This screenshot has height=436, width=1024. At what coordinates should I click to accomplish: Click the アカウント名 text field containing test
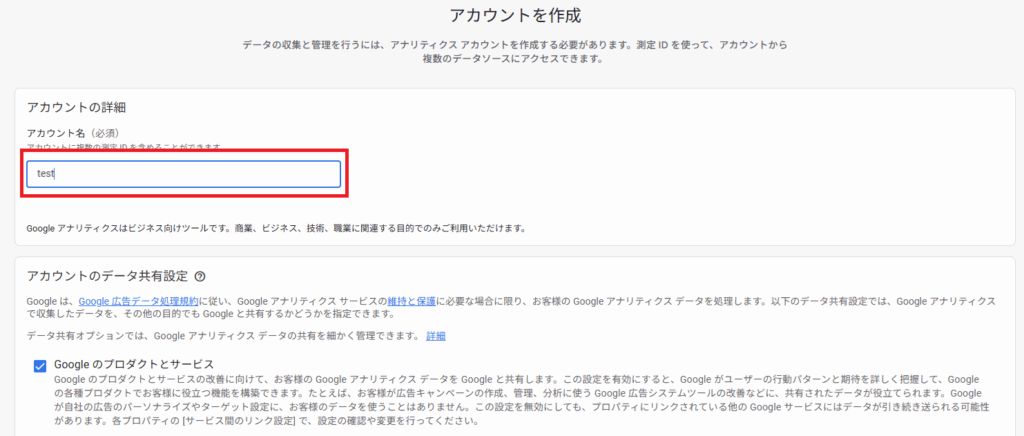184,174
